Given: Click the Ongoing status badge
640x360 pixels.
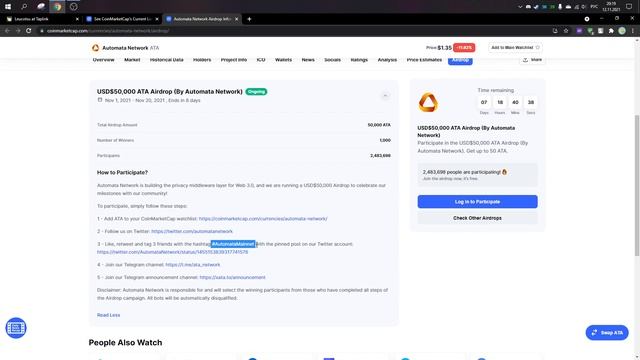Looking at the screenshot, I should (x=256, y=91).
